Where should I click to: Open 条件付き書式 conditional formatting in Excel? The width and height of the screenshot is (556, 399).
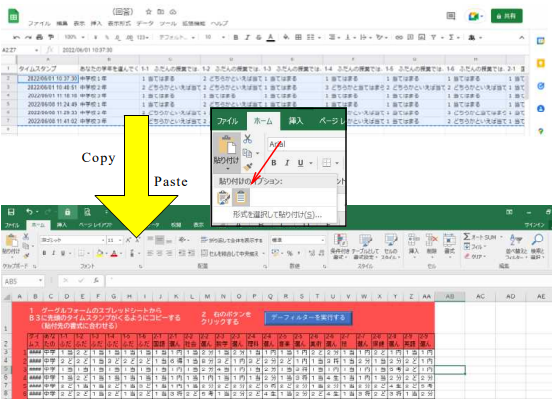(x=340, y=246)
